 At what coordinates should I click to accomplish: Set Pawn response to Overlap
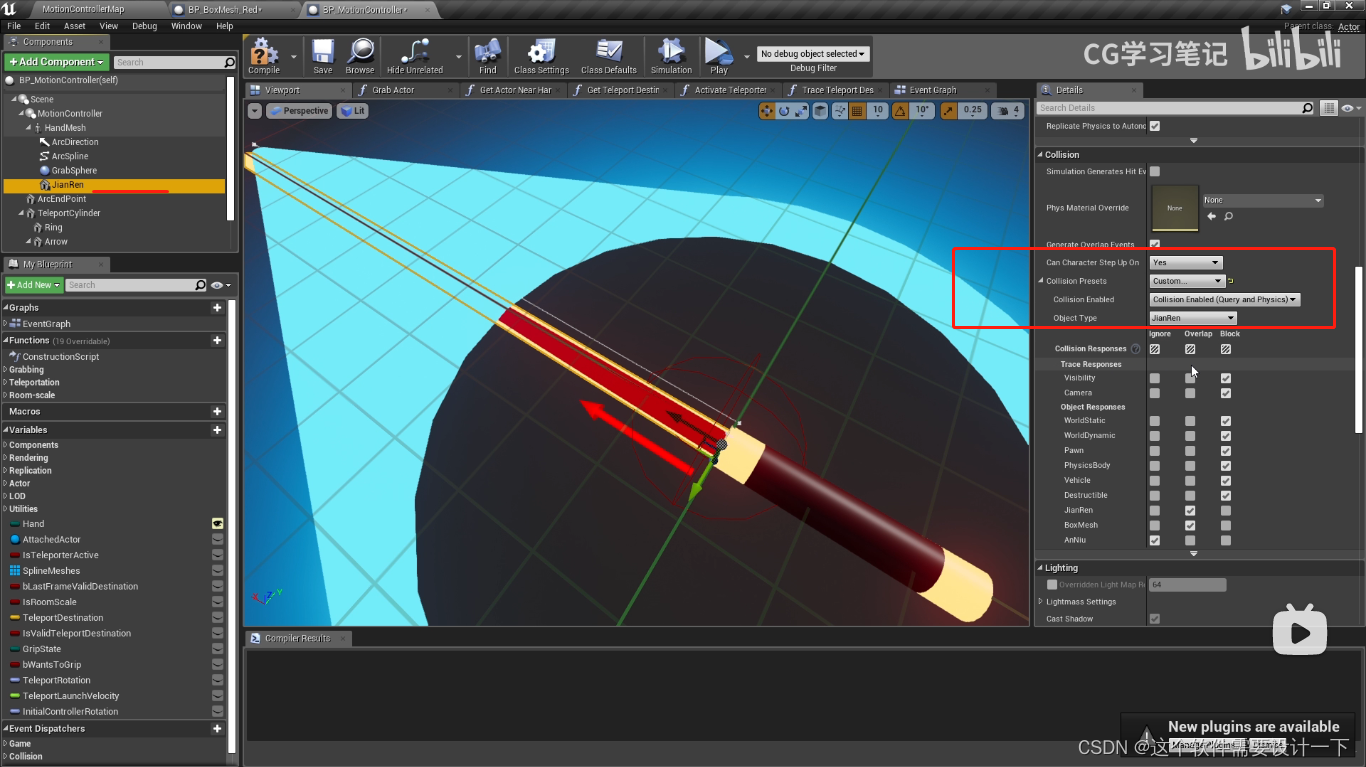(x=1190, y=451)
